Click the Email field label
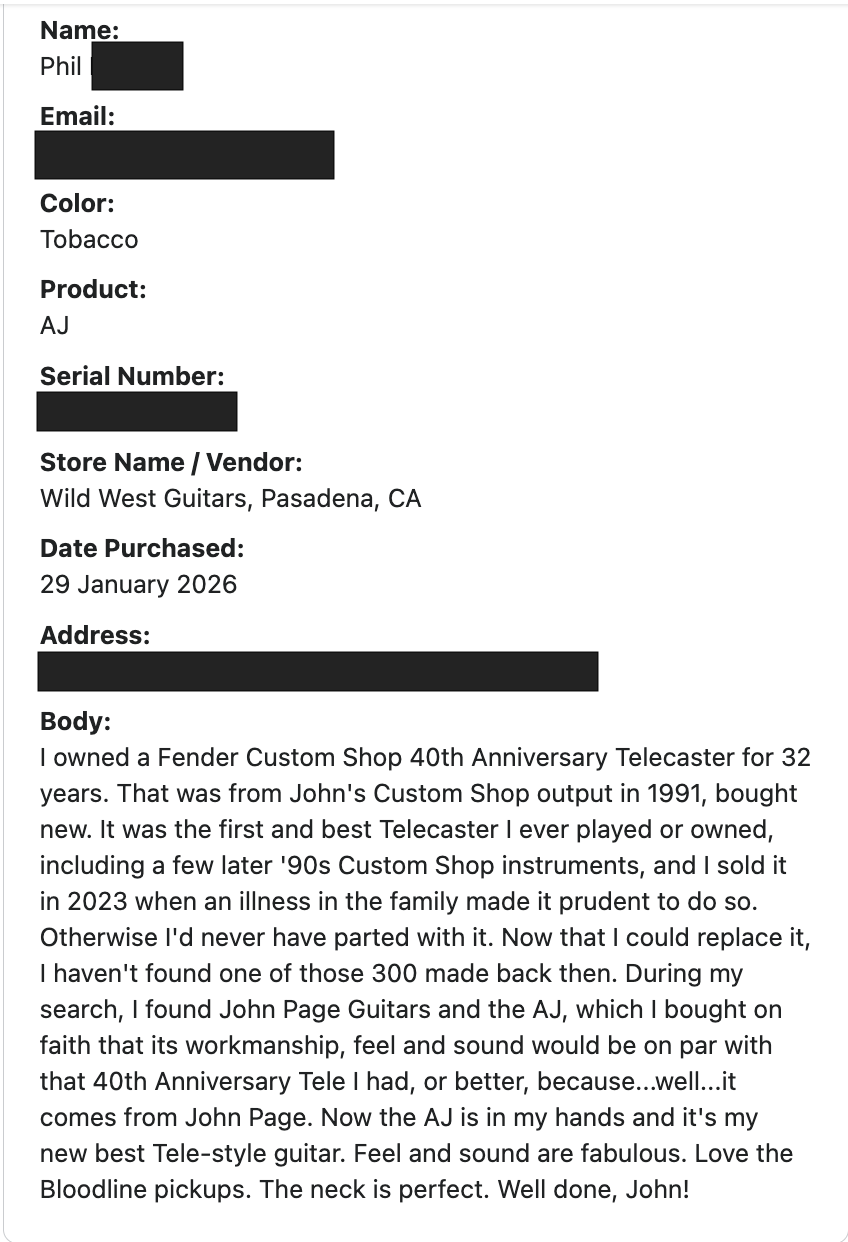Screen dimensions: 848x1242 point(77,116)
